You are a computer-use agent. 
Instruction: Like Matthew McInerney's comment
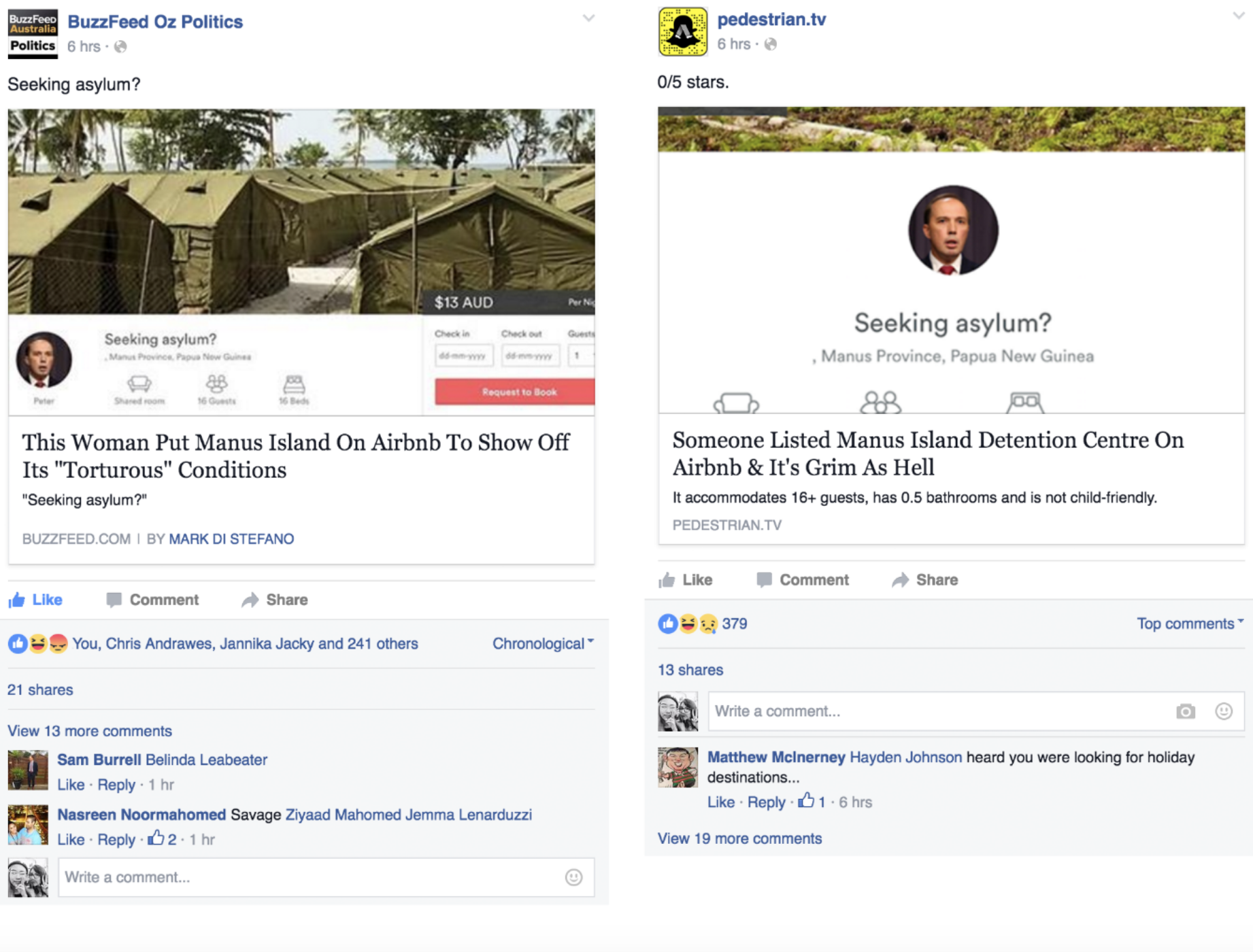click(x=721, y=802)
